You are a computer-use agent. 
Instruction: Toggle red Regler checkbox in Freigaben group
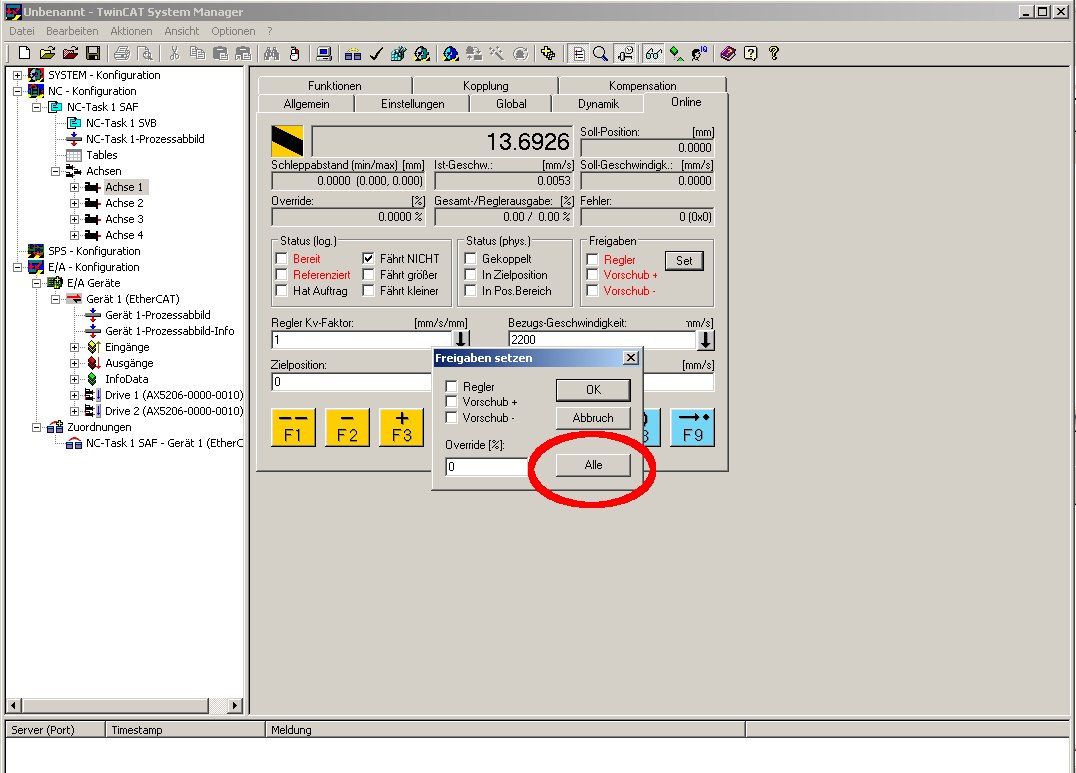[x=592, y=259]
